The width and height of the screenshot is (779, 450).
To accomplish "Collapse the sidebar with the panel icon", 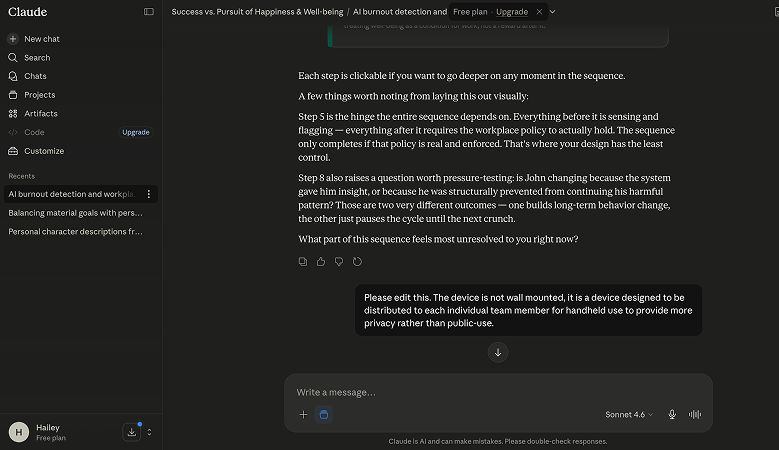I will (149, 11).
